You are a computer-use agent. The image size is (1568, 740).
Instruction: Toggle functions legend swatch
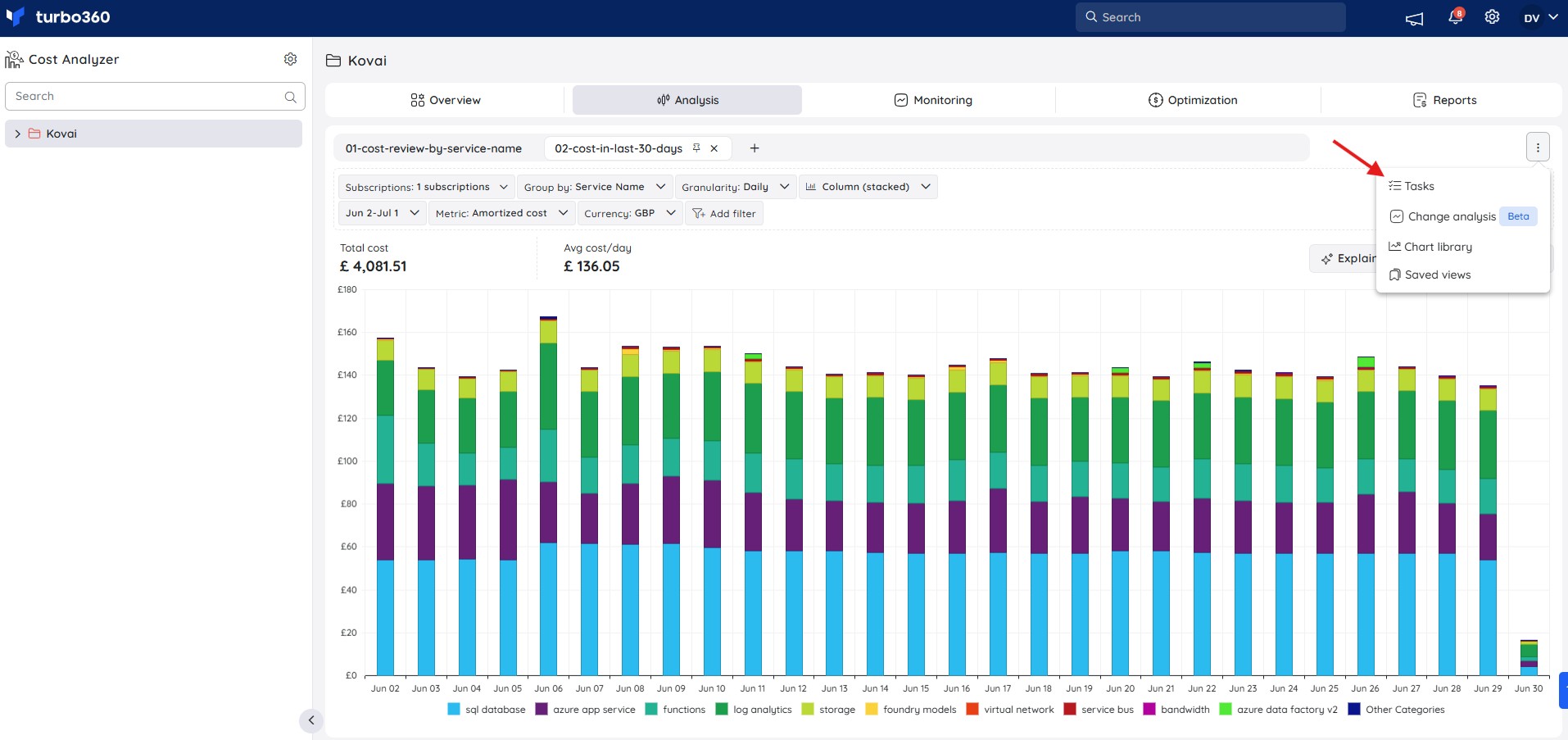[651, 709]
